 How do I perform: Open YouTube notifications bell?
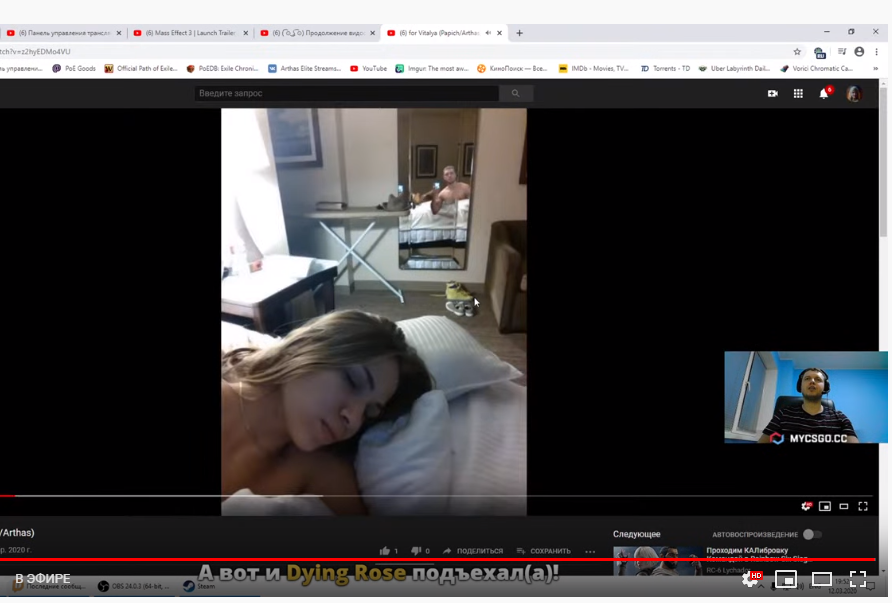point(823,93)
